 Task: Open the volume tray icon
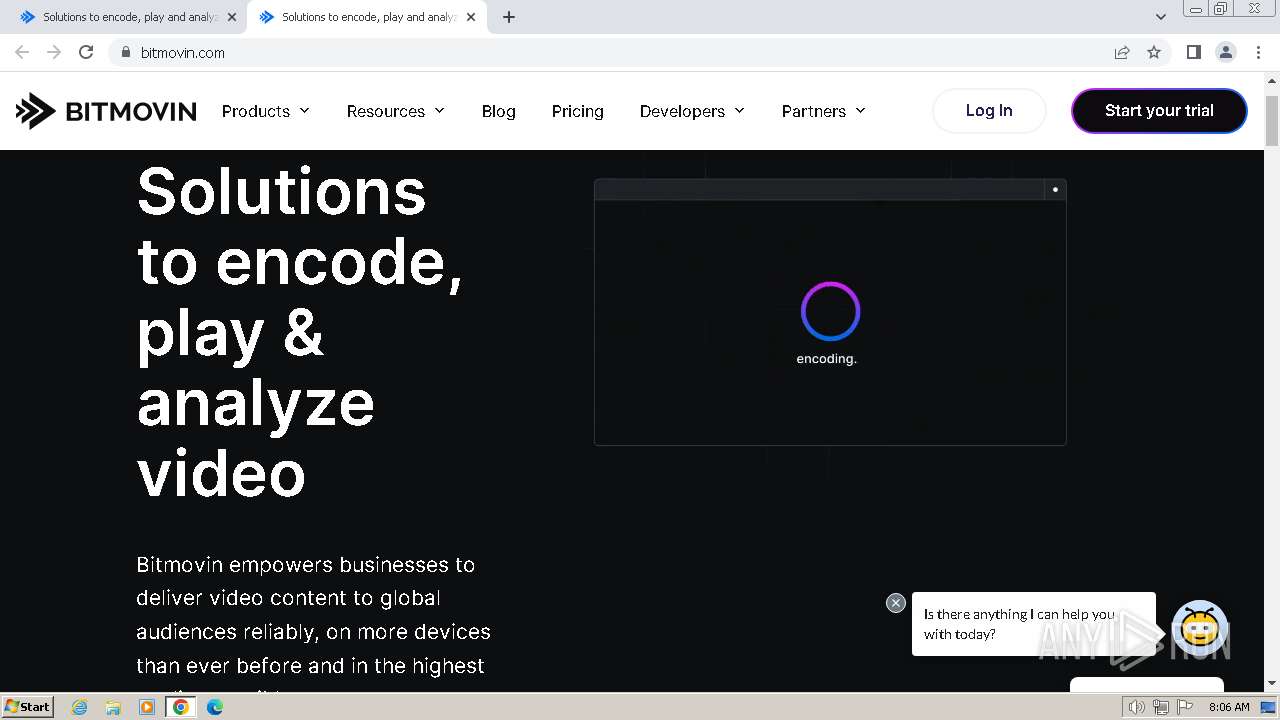pos(1136,707)
